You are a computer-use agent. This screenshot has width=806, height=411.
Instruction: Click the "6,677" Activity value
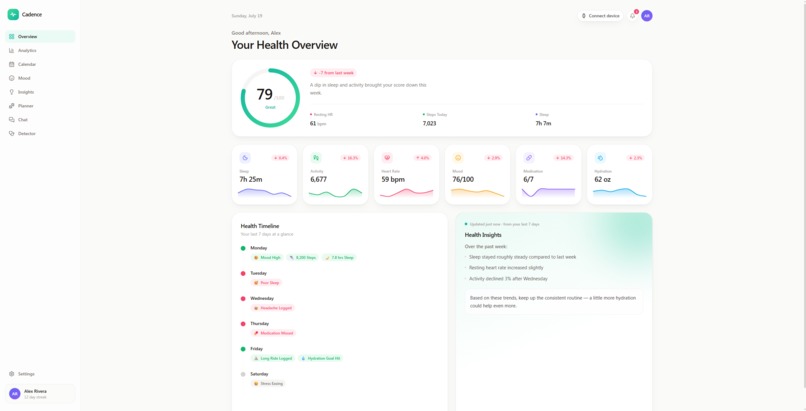pyautogui.click(x=319, y=179)
